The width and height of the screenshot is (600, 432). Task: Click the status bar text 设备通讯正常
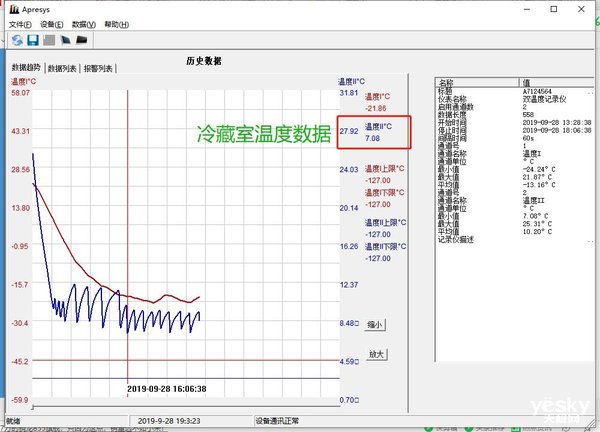tap(277, 421)
